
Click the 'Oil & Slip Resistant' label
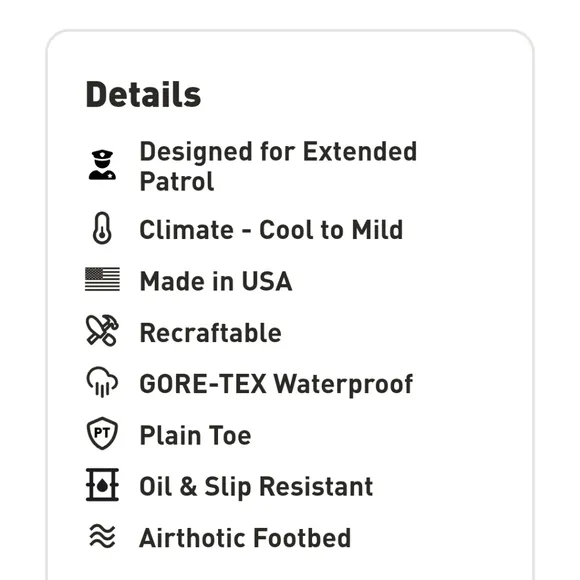pyautogui.click(x=256, y=487)
